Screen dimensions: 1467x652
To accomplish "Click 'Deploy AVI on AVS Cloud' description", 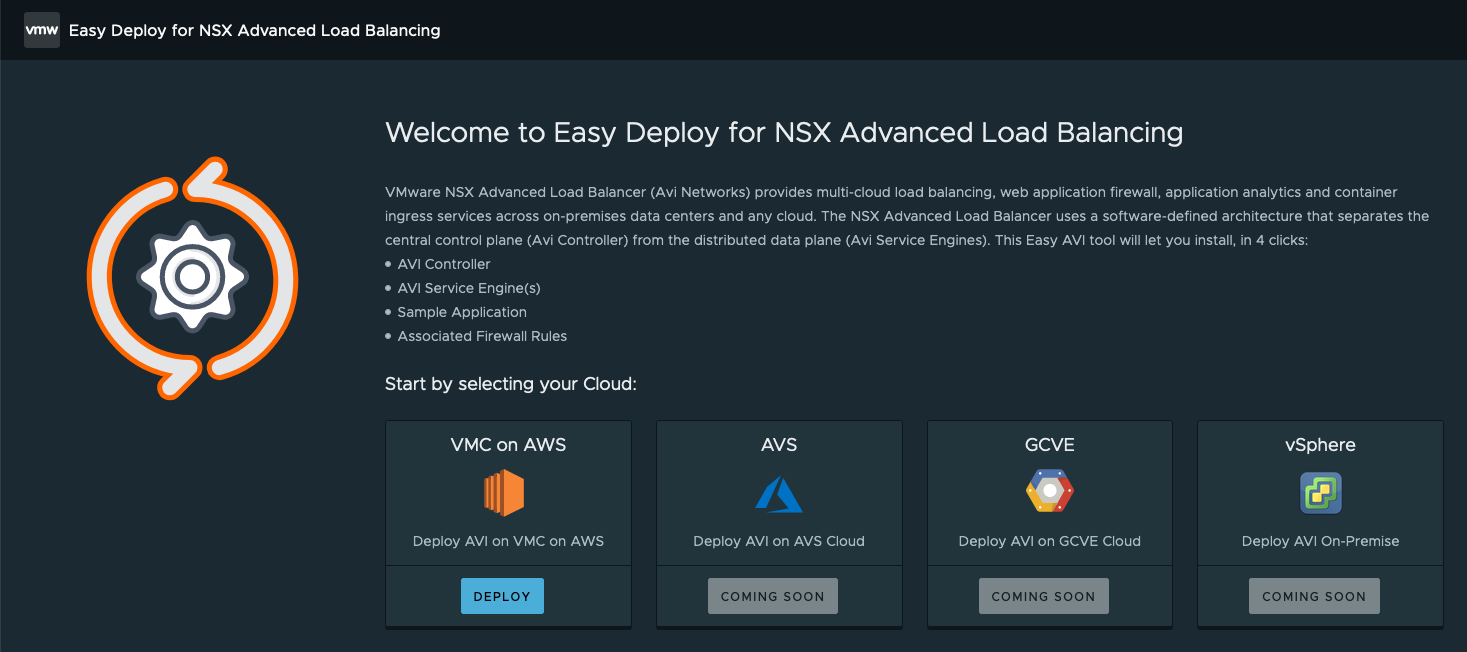I will tap(779, 541).
